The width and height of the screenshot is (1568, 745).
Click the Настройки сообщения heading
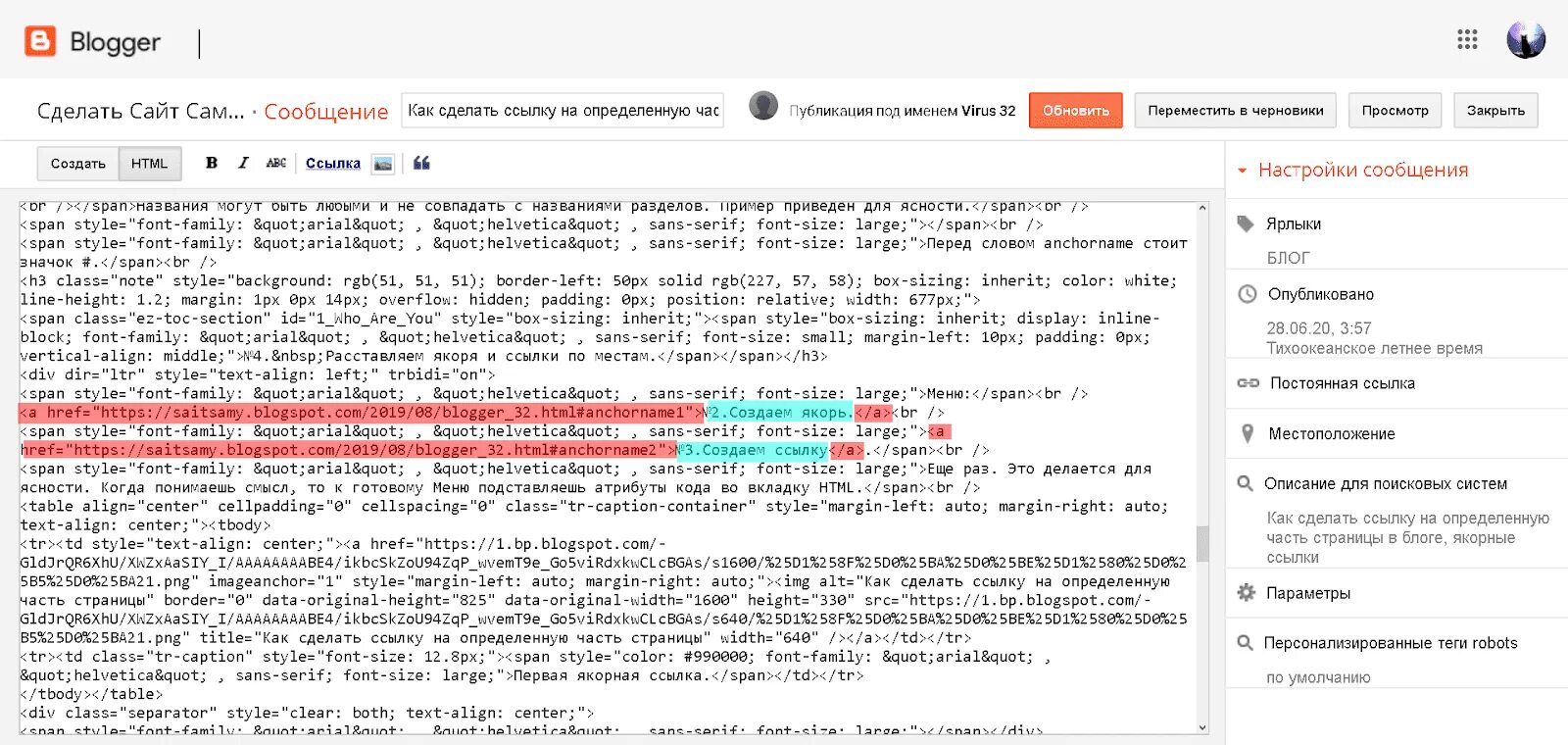click(1363, 170)
